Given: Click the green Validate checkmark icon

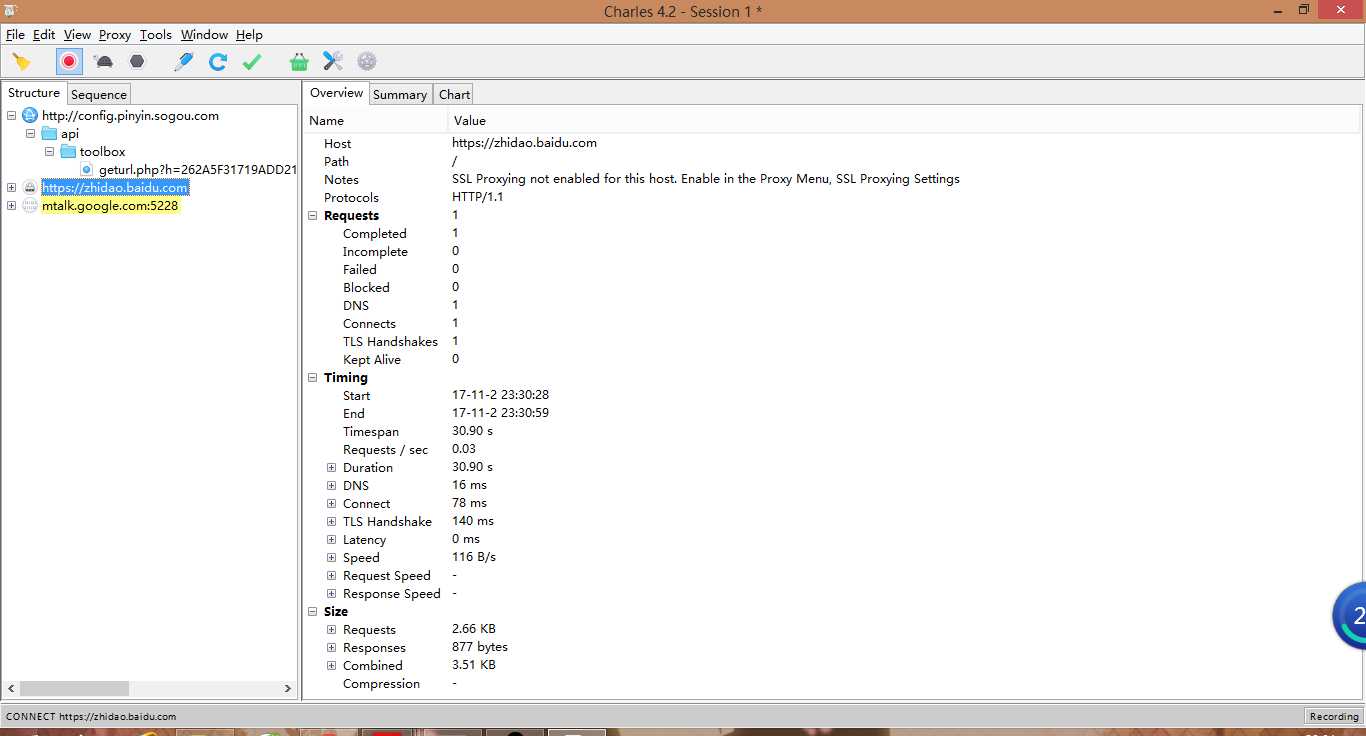Looking at the screenshot, I should click(x=252, y=62).
